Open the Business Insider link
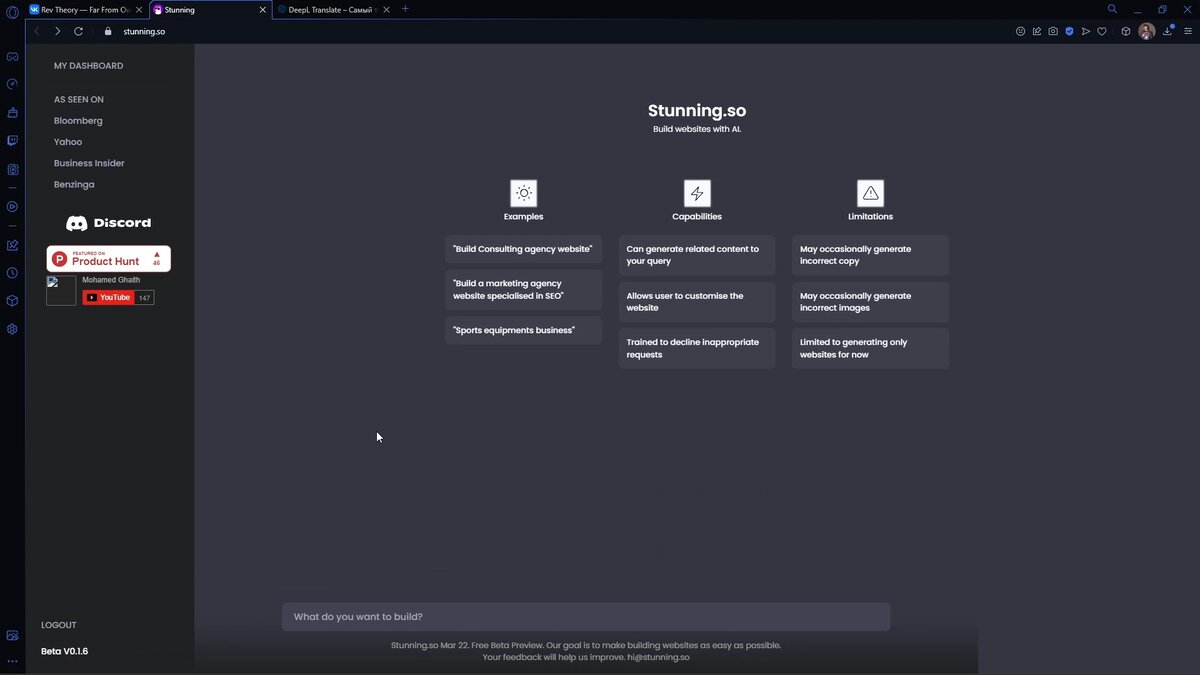 [x=89, y=163]
